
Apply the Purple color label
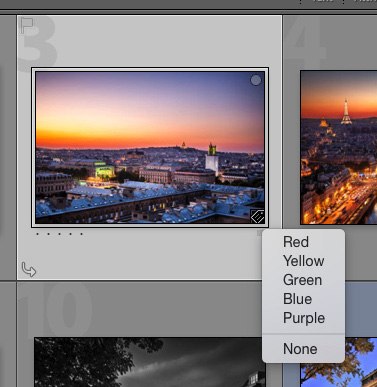303,318
